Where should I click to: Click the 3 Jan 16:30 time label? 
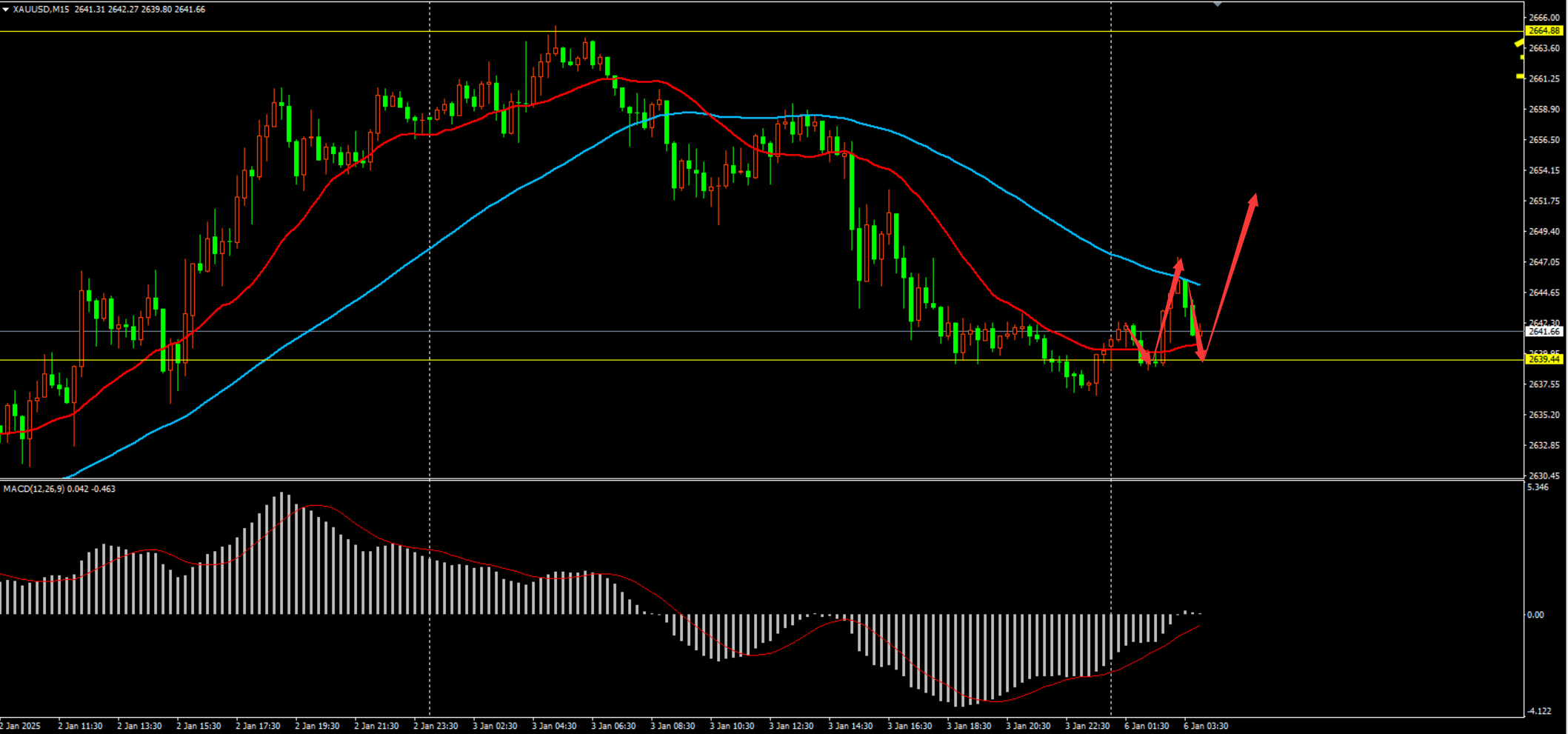click(x=910, y=726)
